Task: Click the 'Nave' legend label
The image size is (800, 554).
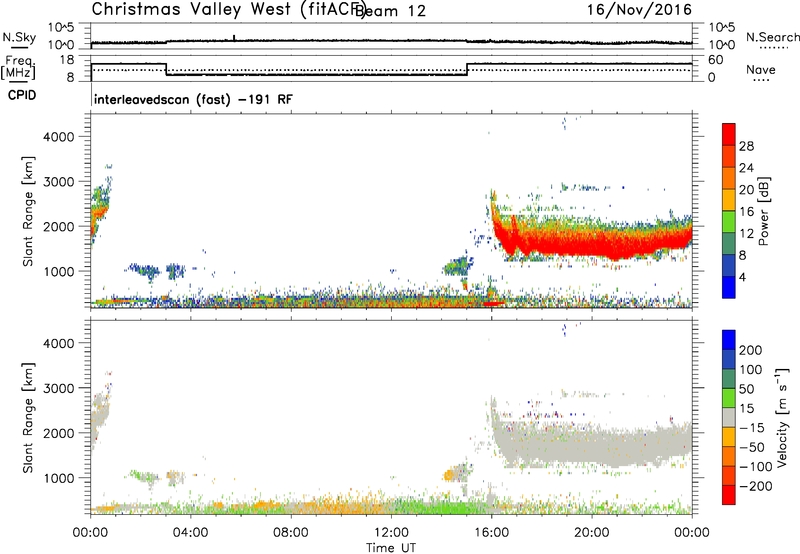Action: coord(761,69)
